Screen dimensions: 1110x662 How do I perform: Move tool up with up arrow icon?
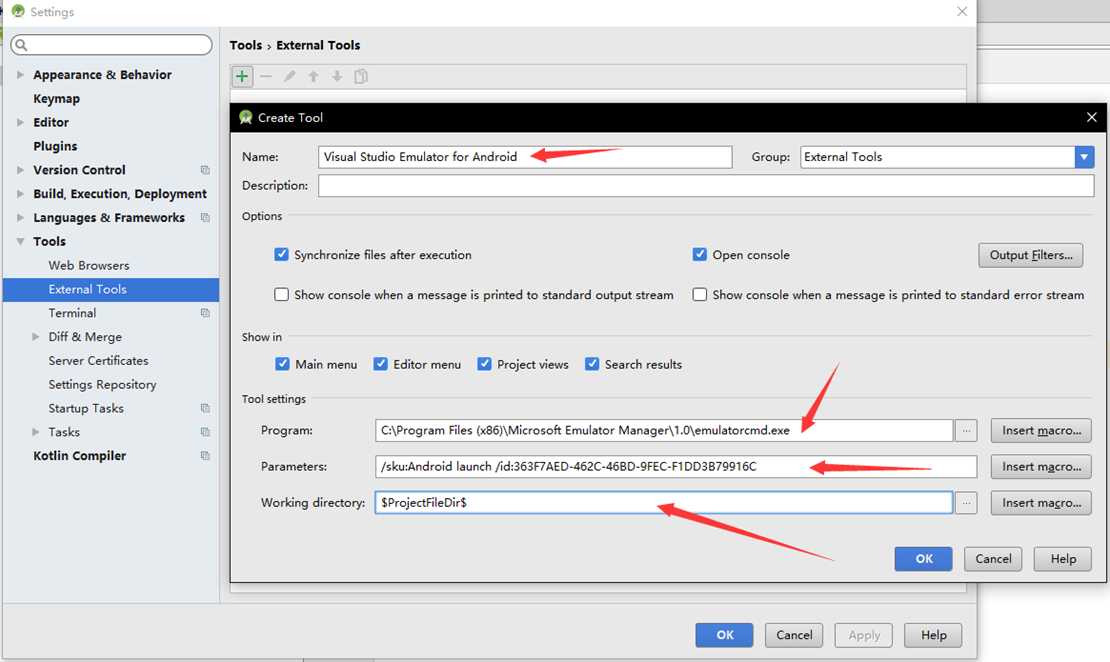(313, 76)
